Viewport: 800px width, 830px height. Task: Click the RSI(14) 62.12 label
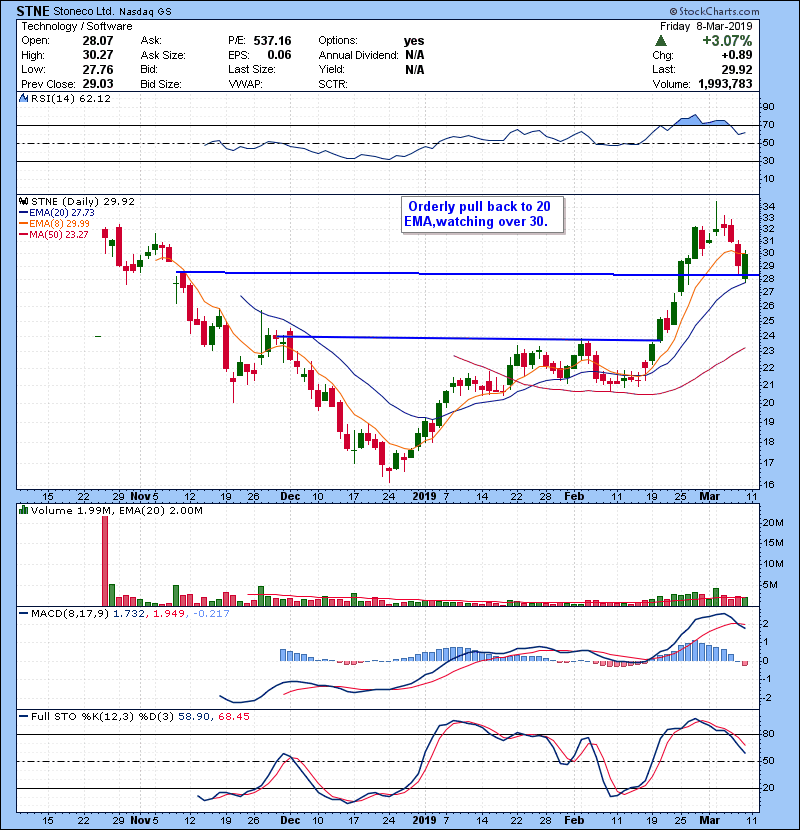(x=70, y=98)
